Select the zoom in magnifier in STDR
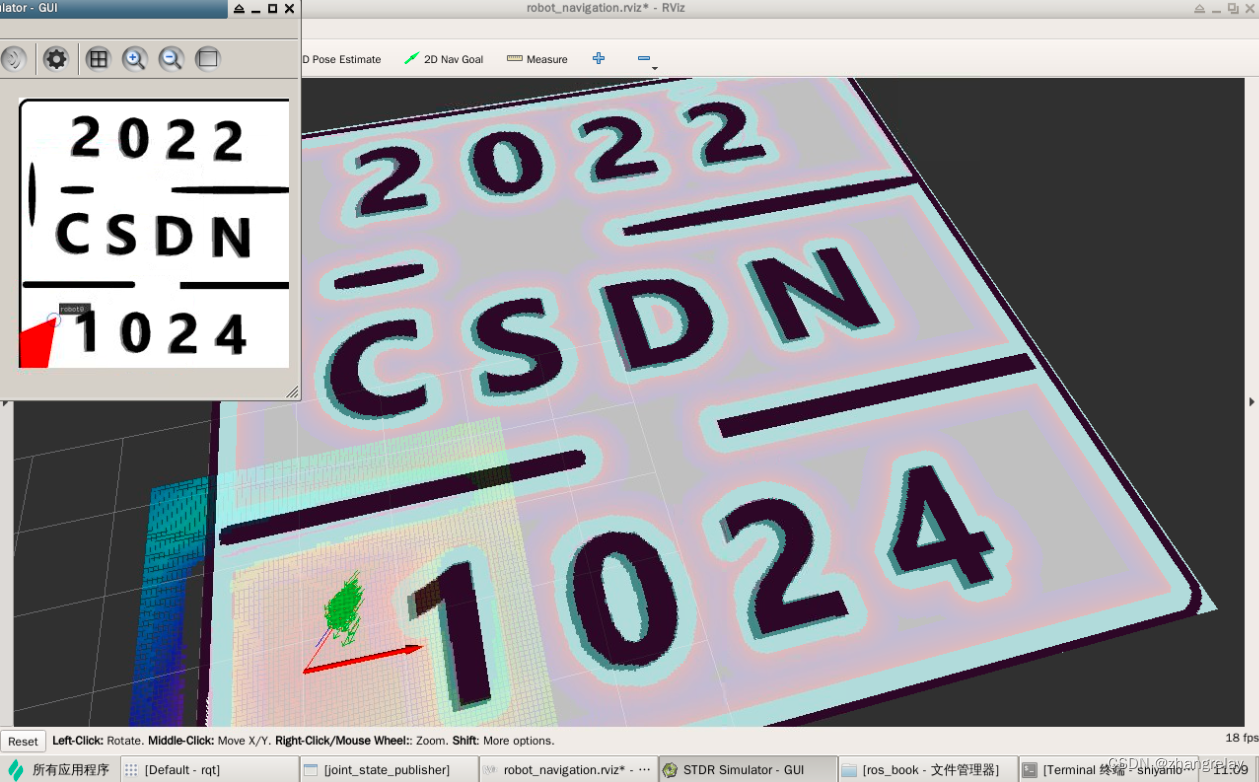The image size is (1259, 782). [135, 59]
